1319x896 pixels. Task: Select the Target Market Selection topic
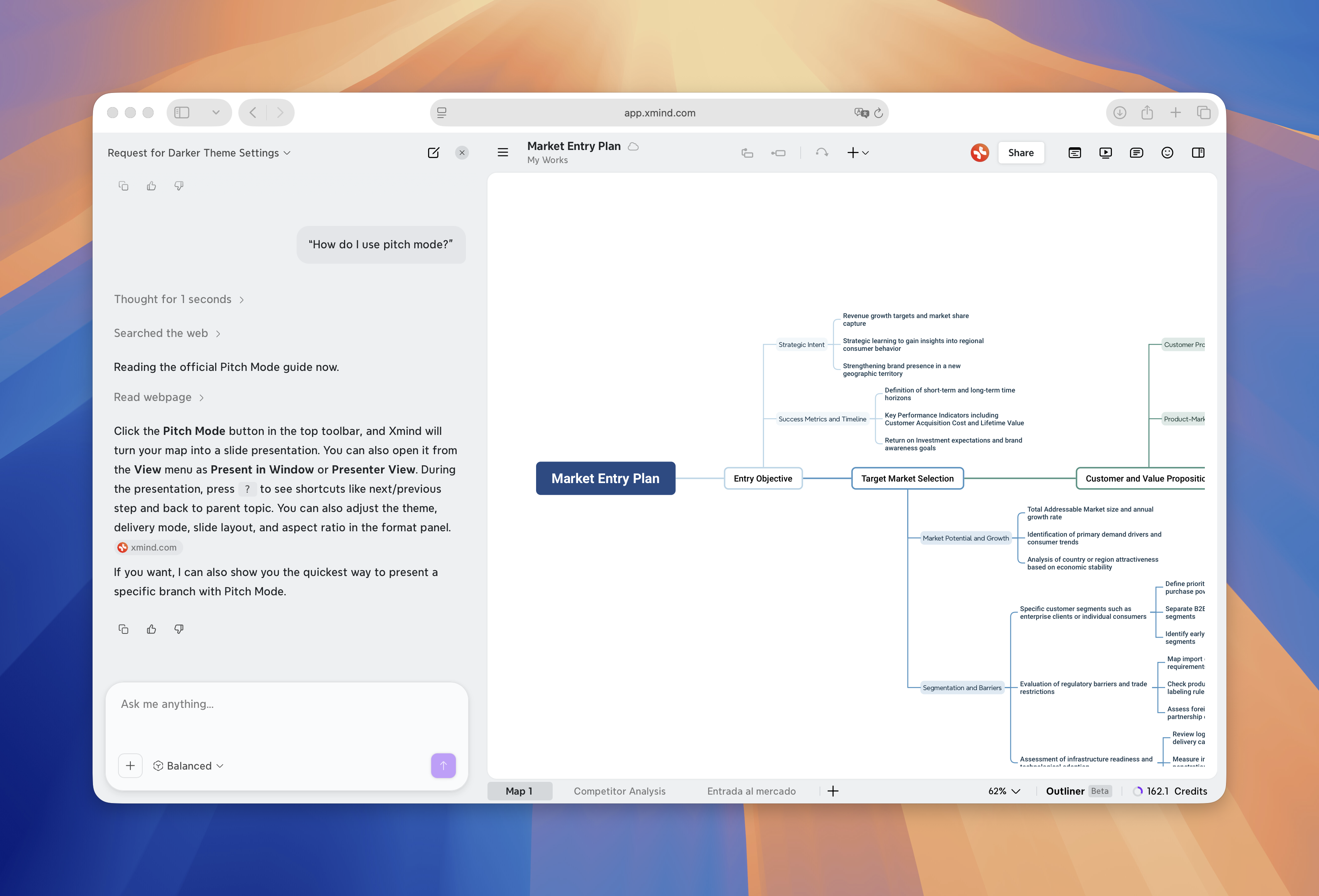point(907,478)
